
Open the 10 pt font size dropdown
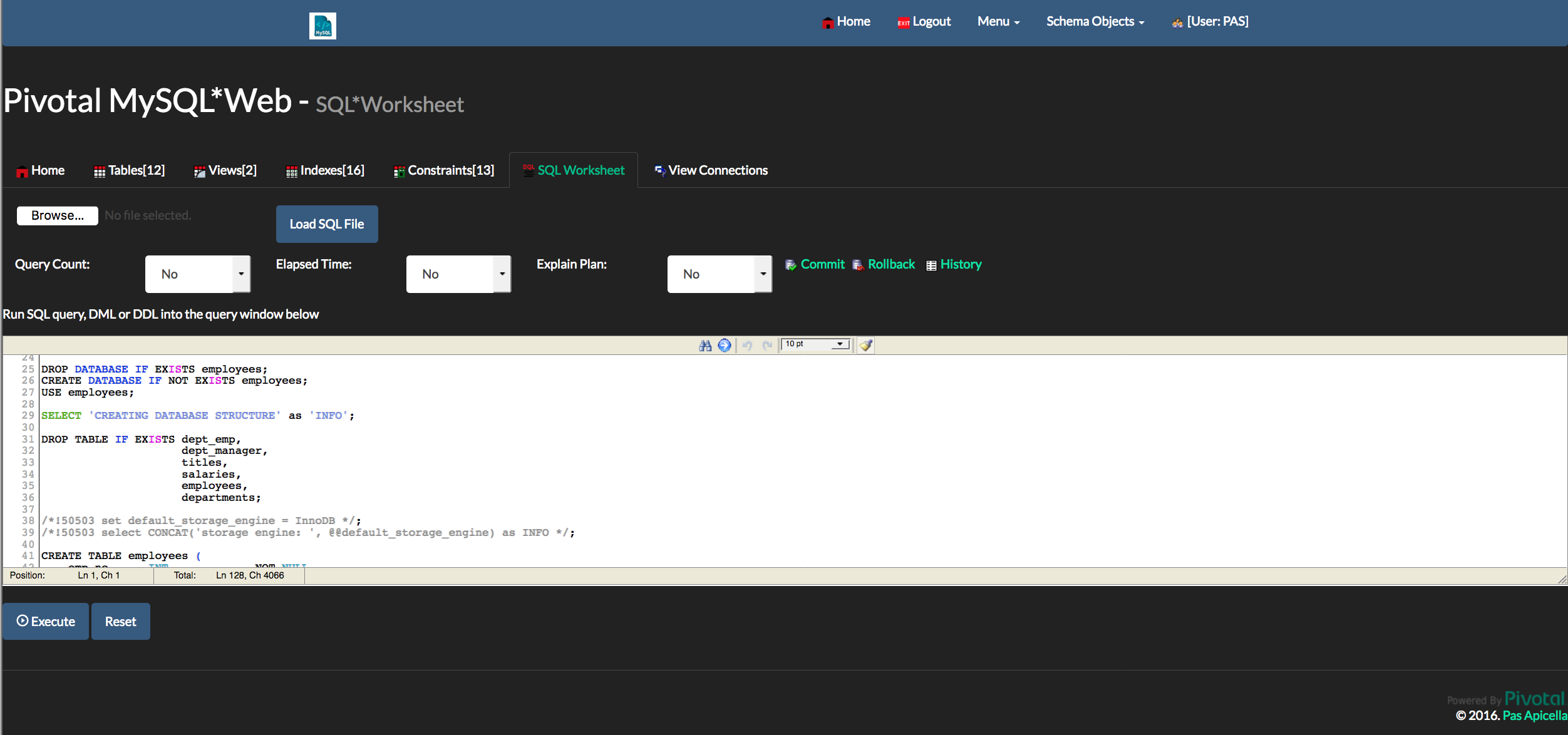[x=816, y=344]
